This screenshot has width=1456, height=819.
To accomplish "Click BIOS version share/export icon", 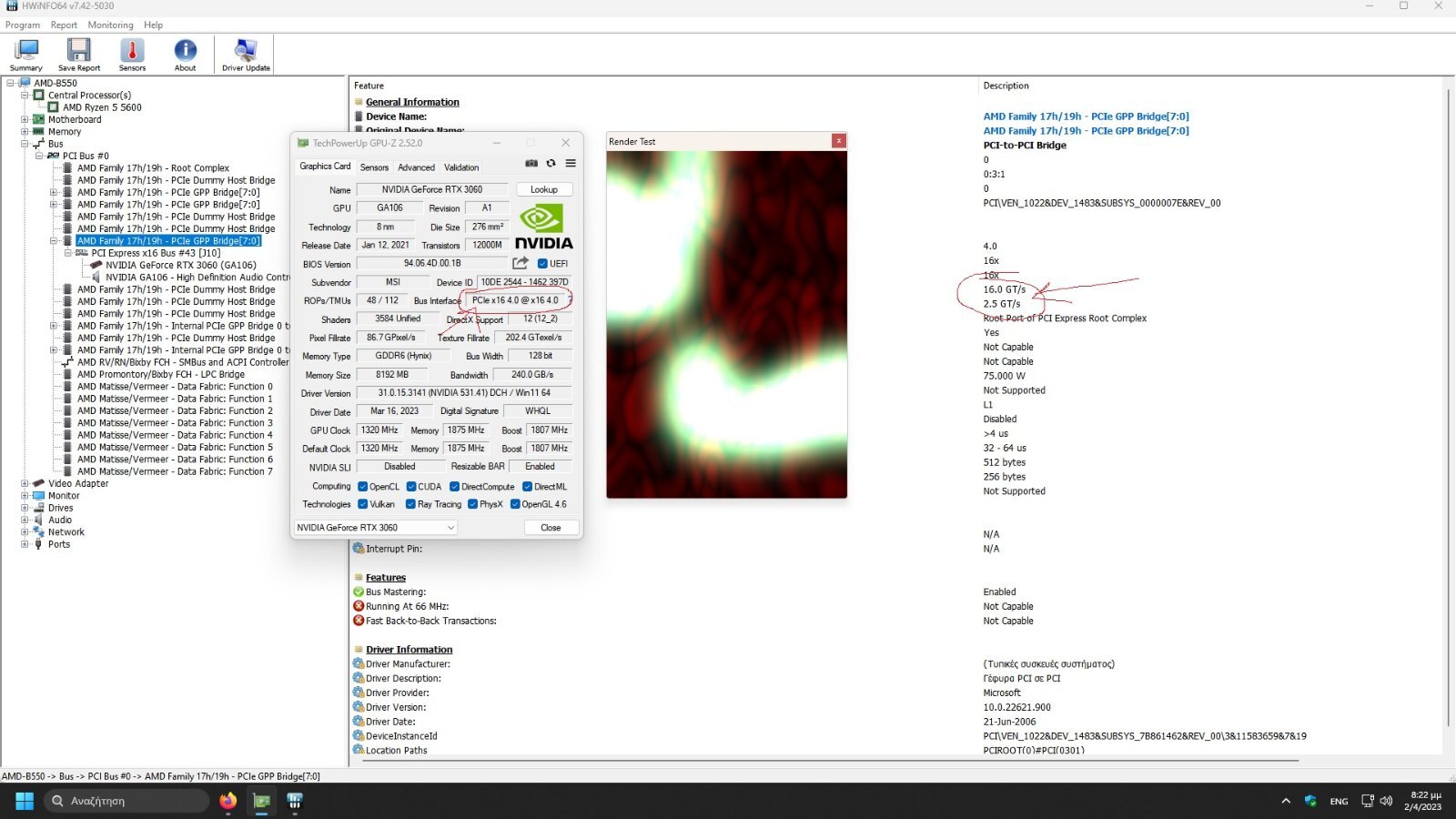I will [x=521, y=263].
